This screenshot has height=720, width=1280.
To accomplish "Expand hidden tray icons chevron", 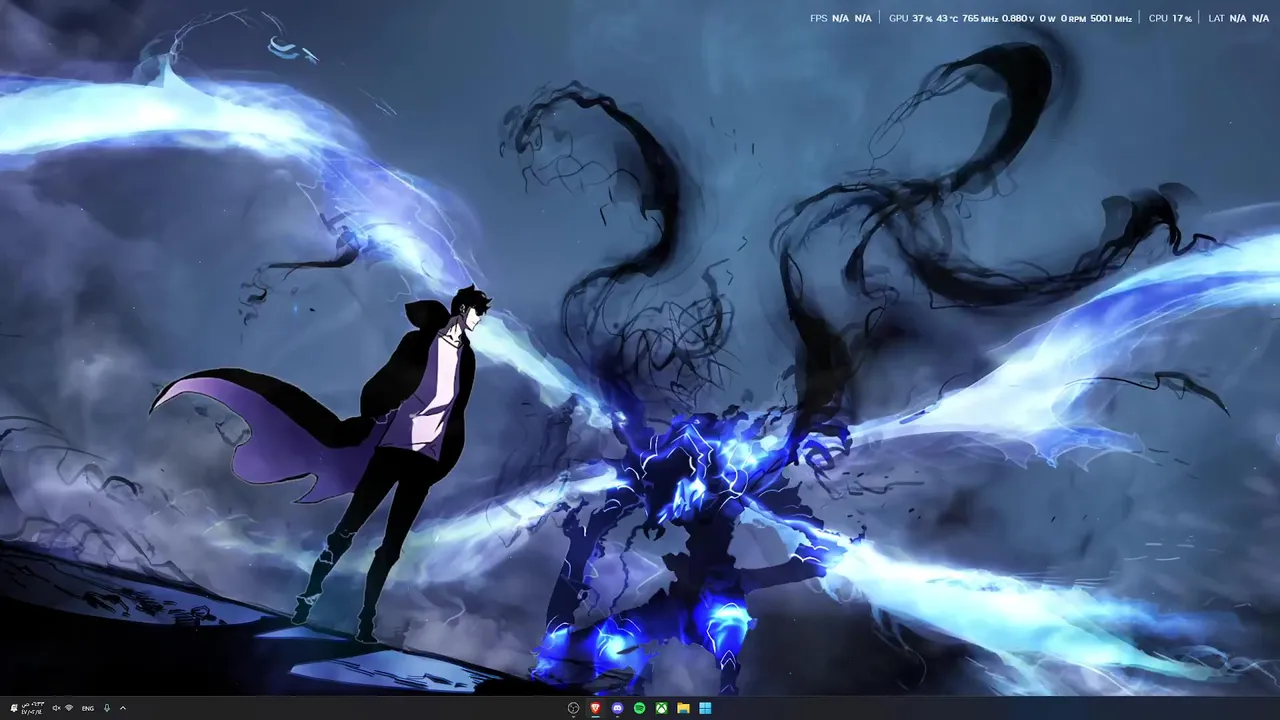I will [x=123, y=708].
